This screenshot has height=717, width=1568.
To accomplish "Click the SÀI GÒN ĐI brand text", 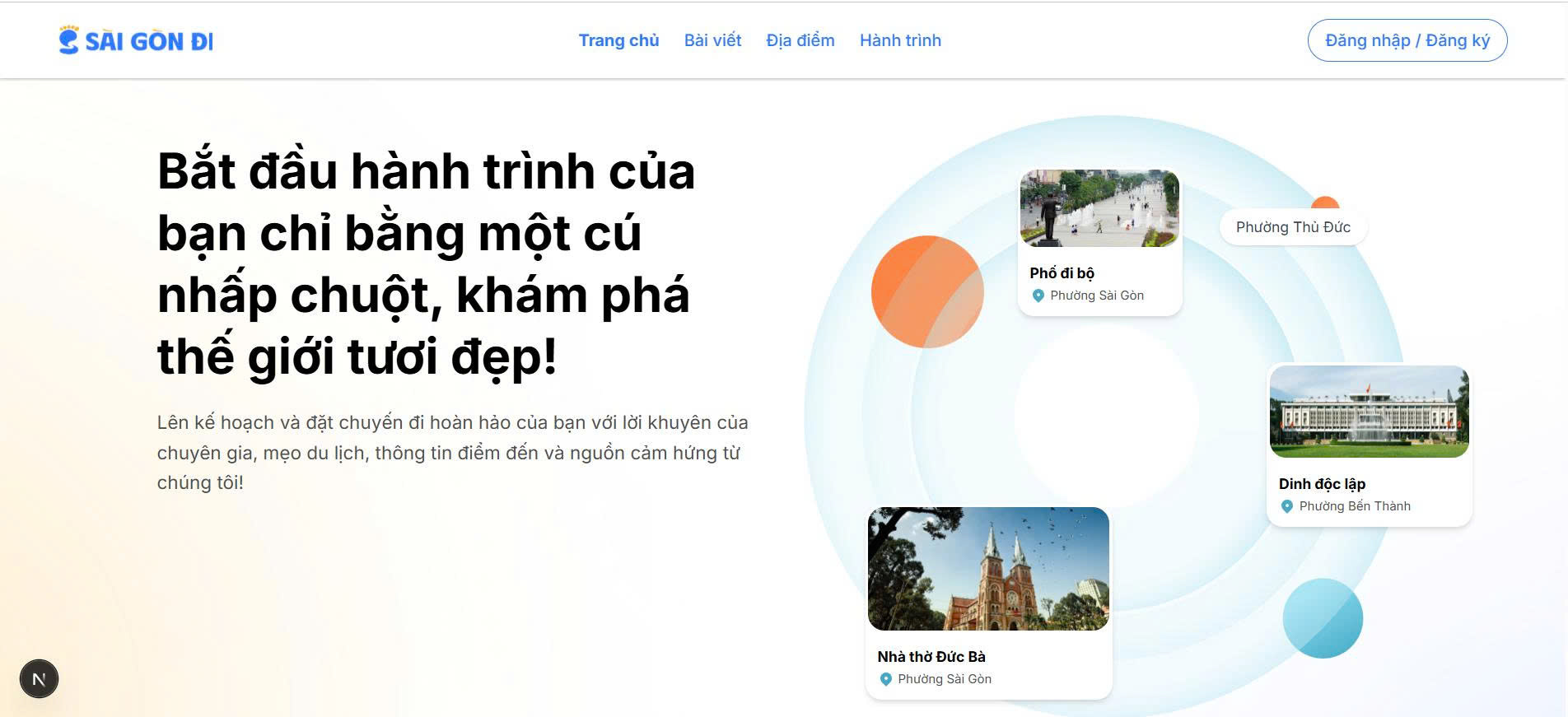I will coord(149,42).
